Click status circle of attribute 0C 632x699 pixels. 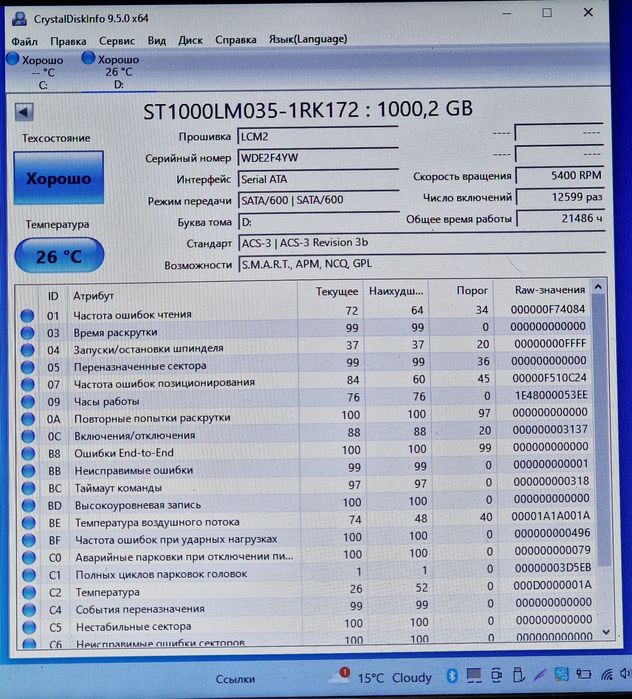coord(28,436)
